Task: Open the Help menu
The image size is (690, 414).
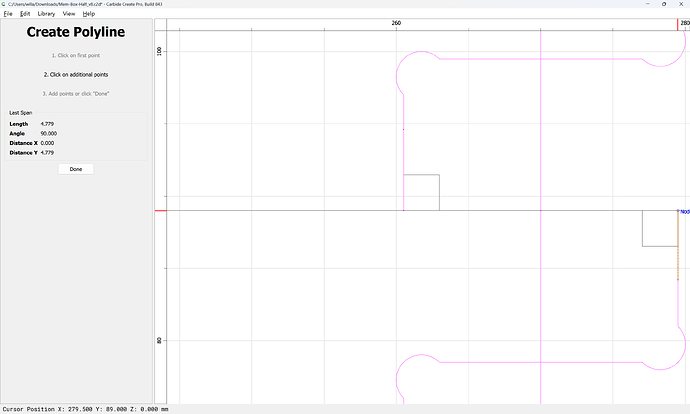Action: (89, 14)
